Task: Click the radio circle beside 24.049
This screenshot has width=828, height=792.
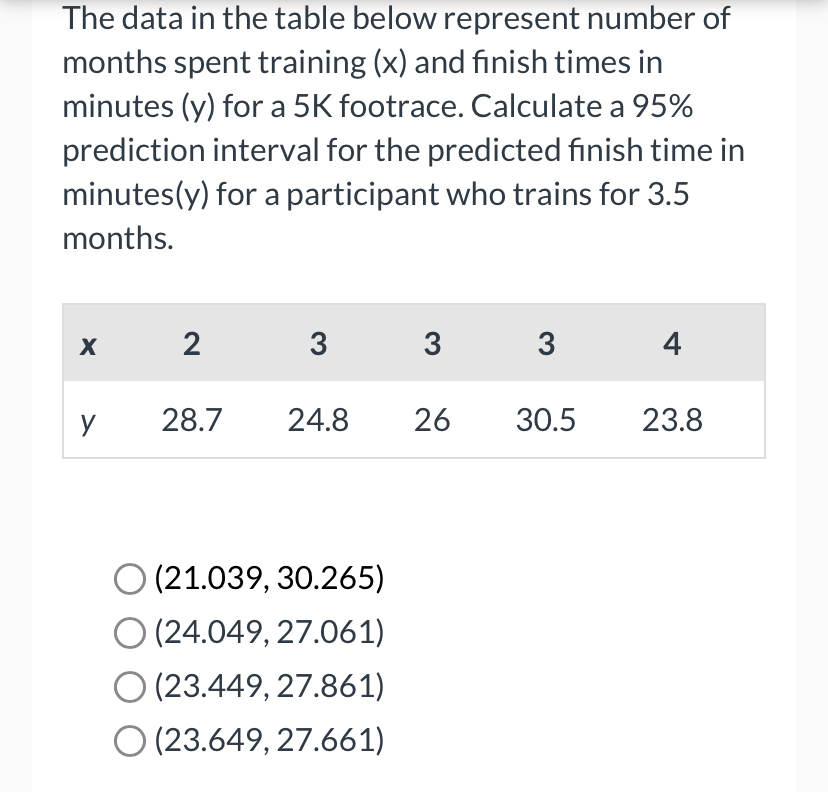Action: 129,632
